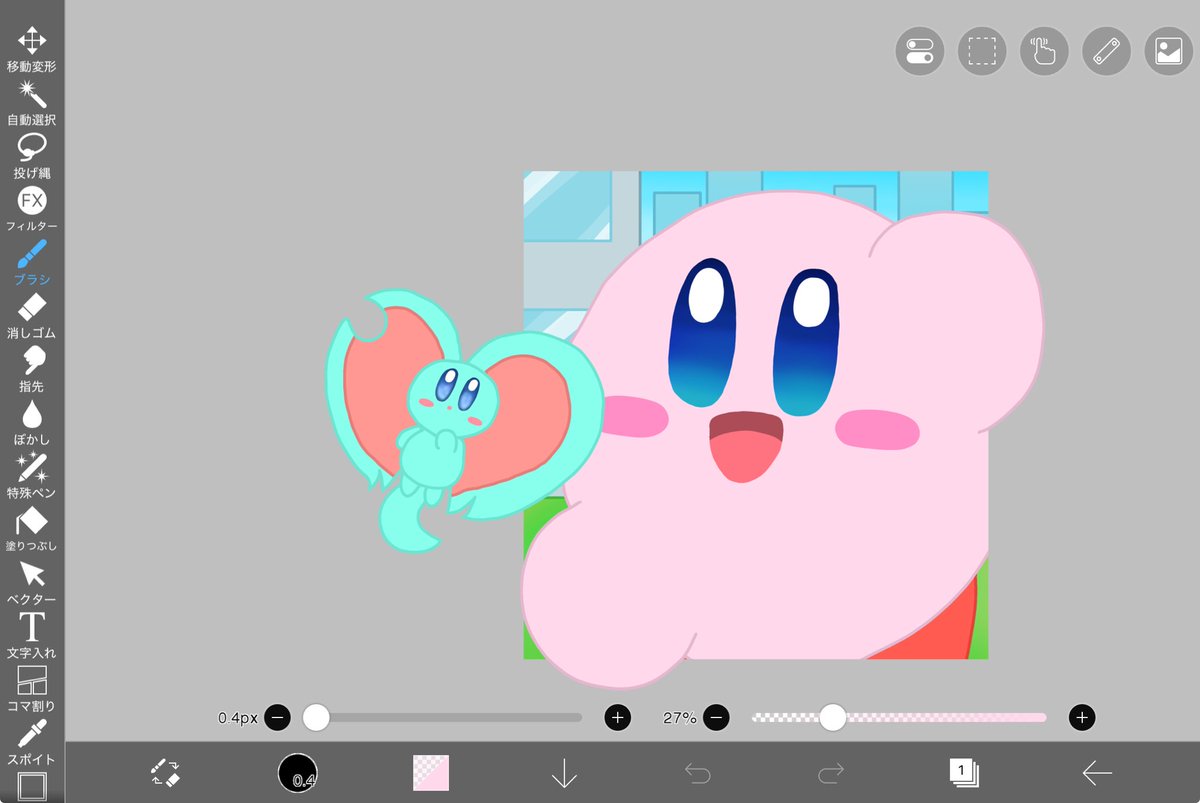Viewport: 1200px width, 803px height.
Task: Select the Special Pen (特殊ペン) tool
Action: (x=32, y=477)
